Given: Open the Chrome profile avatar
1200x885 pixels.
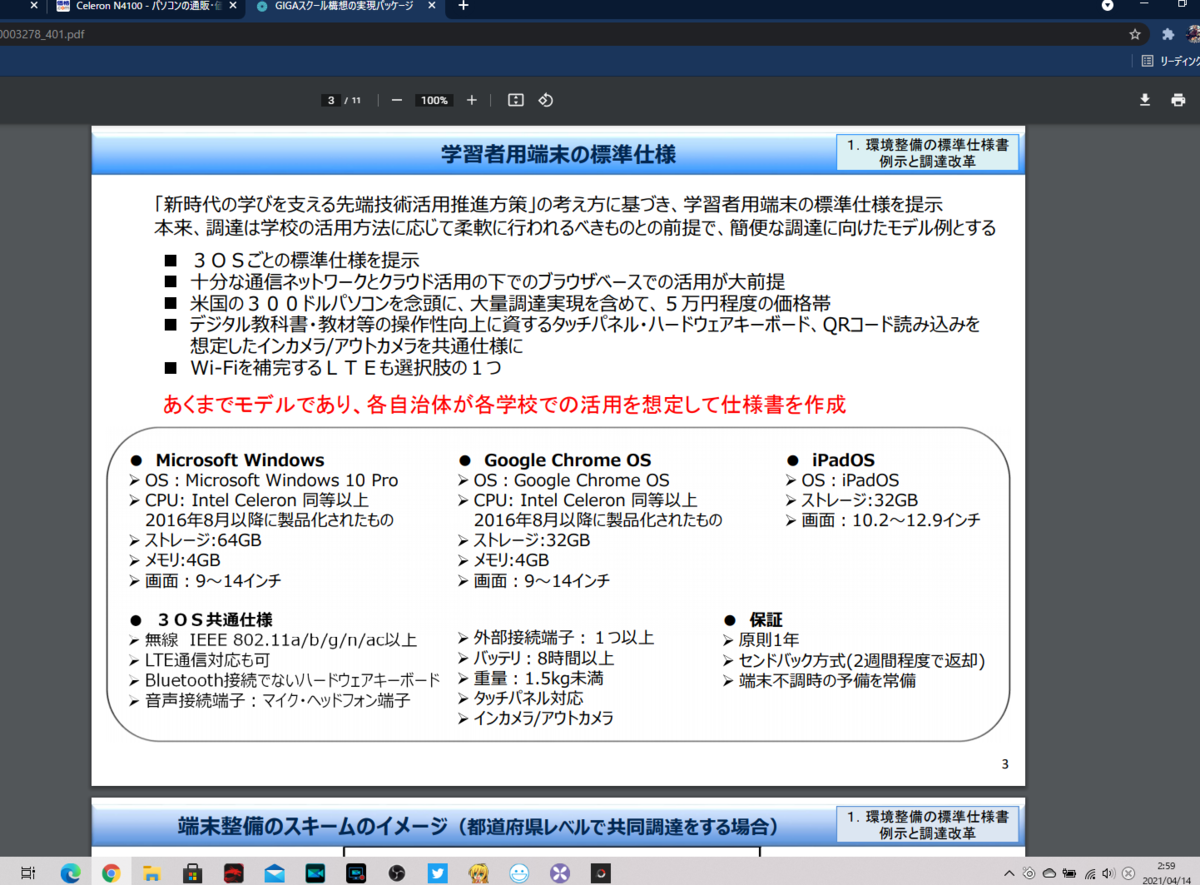Looking at the screenshot, I should click(x=1193, y=33).
